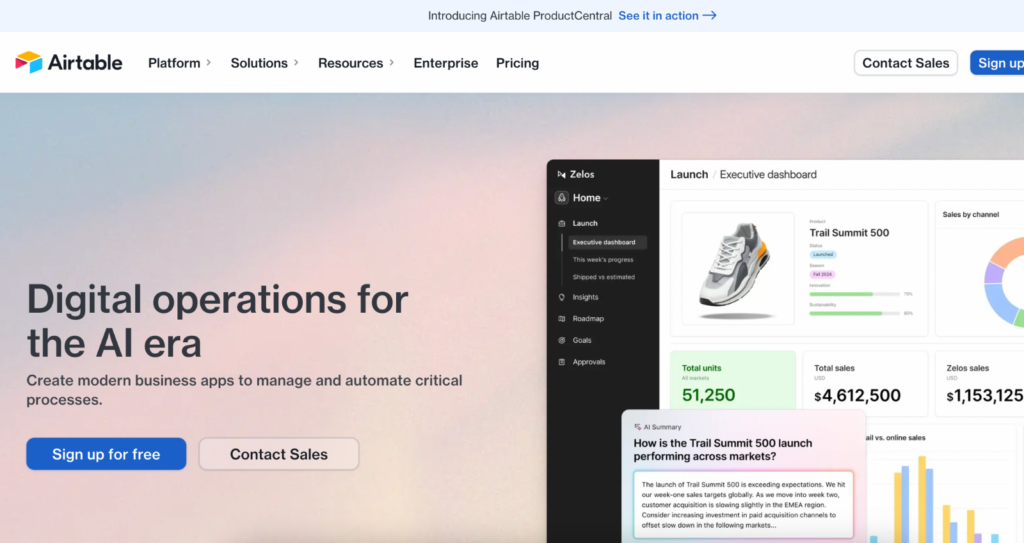
Task: Click the Digital operations headline
Action: [x=217, y=321]
